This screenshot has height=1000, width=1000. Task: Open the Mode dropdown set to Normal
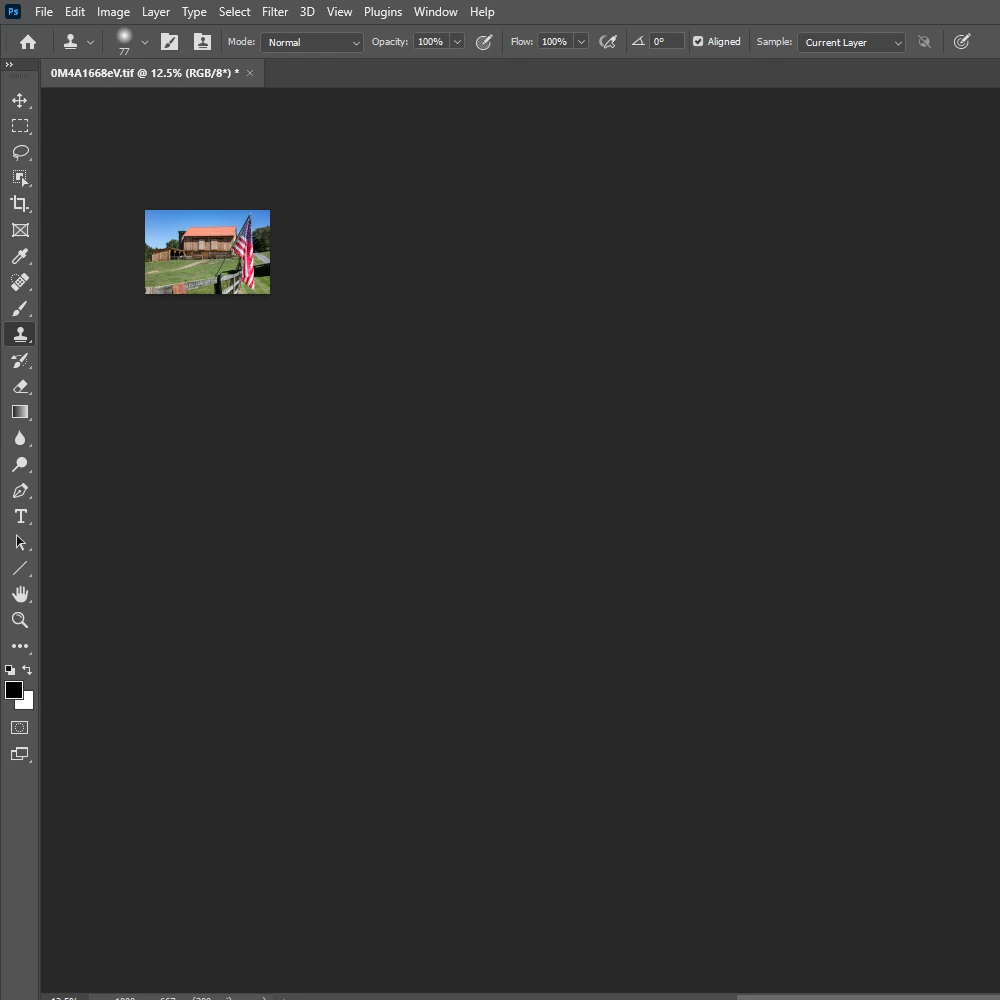pos(312,42)
